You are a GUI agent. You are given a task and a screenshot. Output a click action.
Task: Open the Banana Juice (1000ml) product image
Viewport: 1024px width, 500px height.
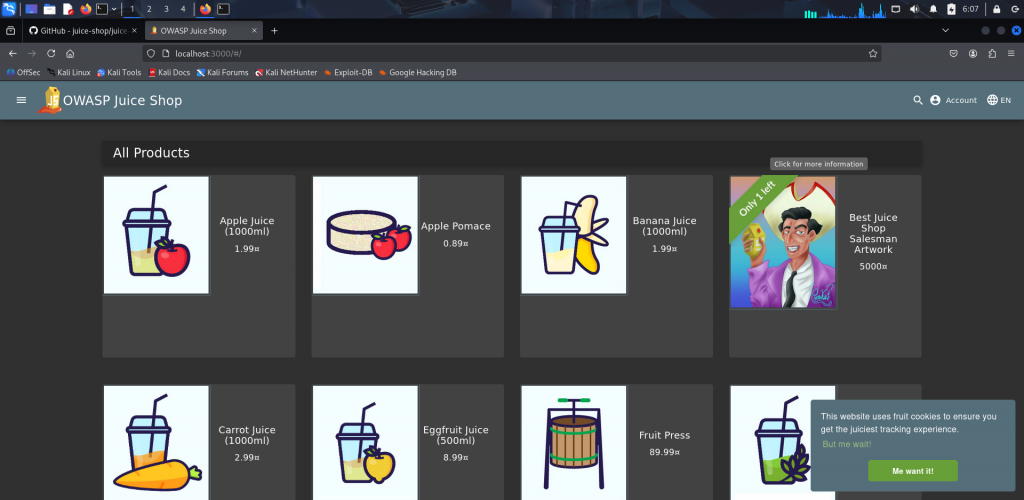click(573, 235)
